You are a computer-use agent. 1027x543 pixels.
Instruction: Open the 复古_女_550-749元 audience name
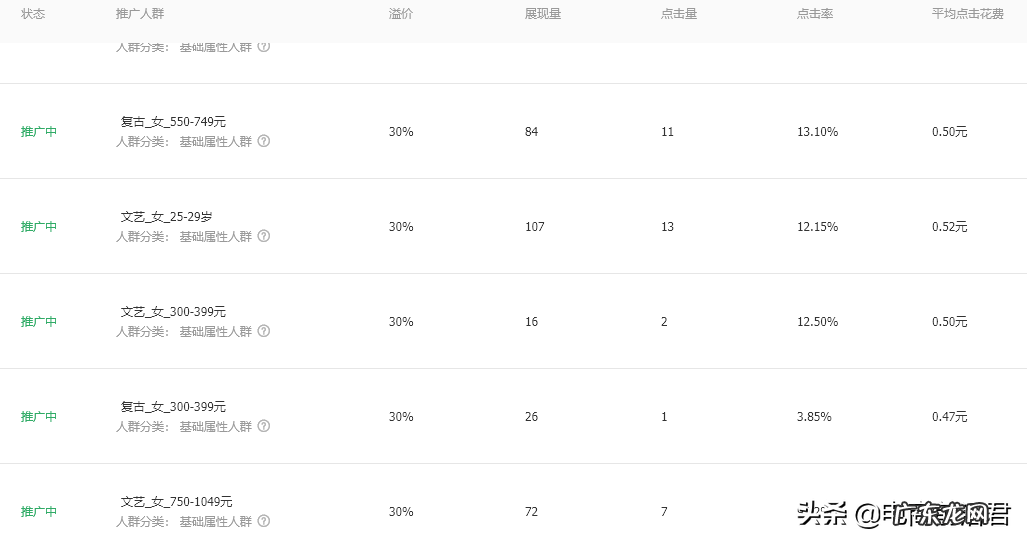173,122
